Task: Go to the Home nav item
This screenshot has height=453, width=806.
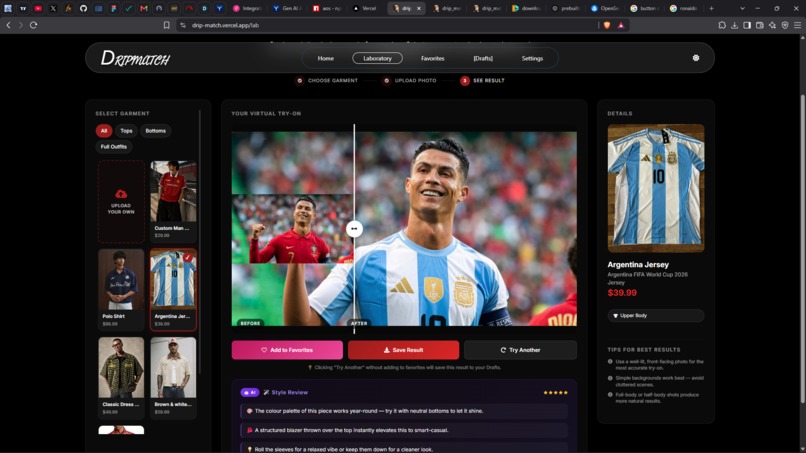Action: [x=325, y=58]
